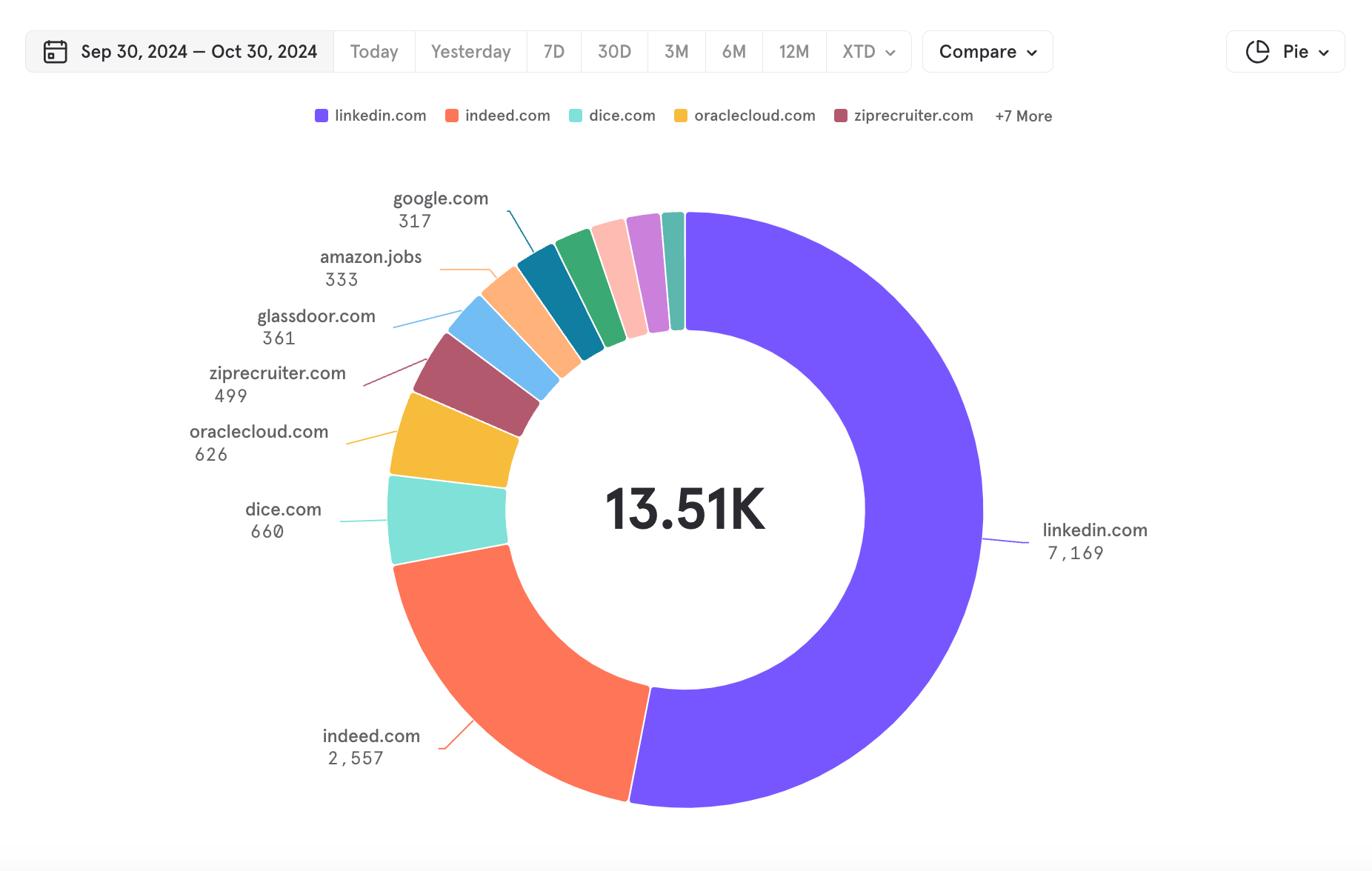Open the Pie chart type dropdown
Screen dimensions: 1372x871
1285,52
